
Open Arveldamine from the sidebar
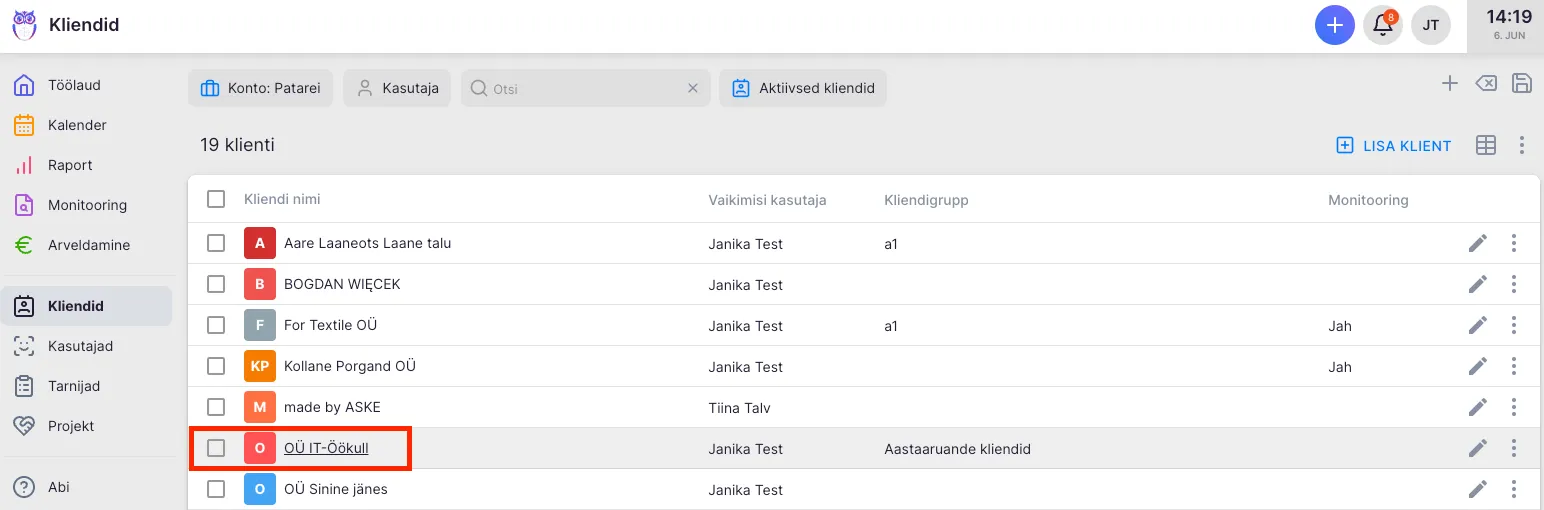point(88,245)
